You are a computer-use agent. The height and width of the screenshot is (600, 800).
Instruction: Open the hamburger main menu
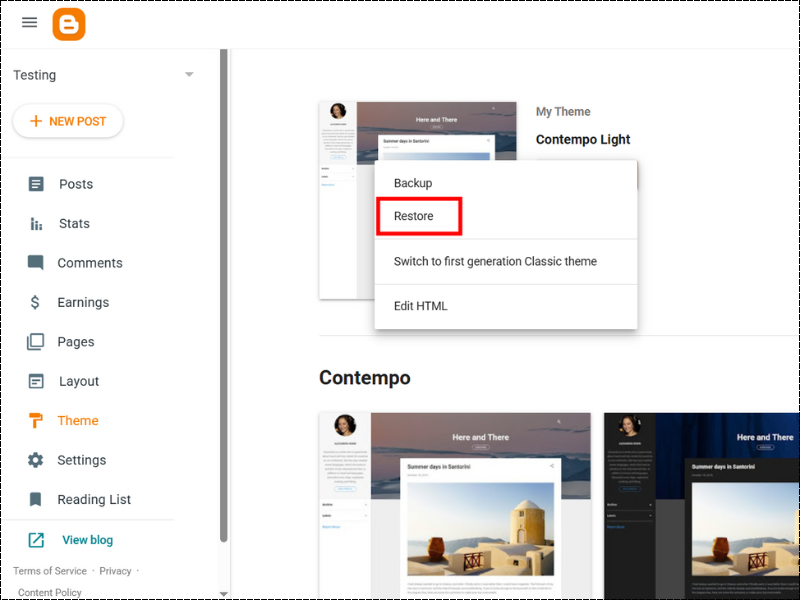(x=30, y=23)
